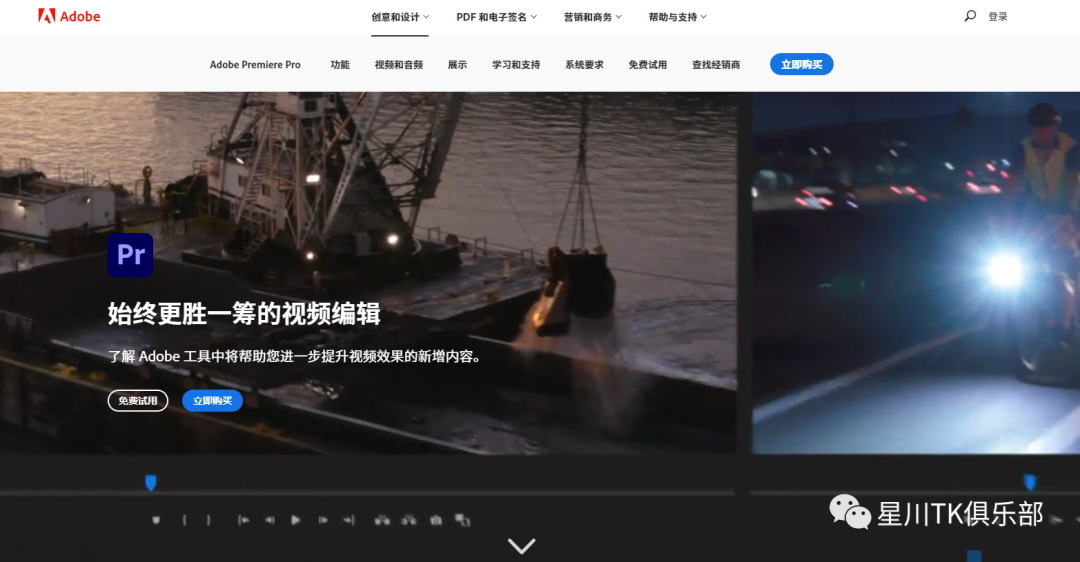Expand the 创意和设计 dropdown menu
Viewport: 1080px width, 562px height.
click(x=400, y=17)
